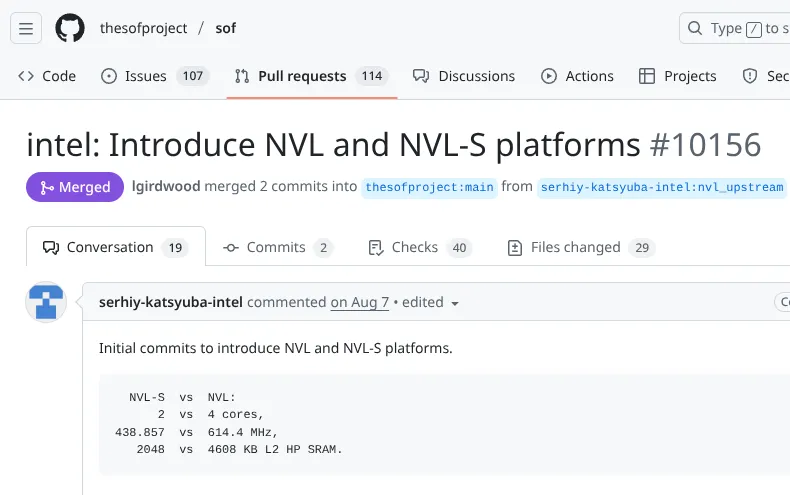
Task: Click the search magnifier icon
Action: coord(697,28)
